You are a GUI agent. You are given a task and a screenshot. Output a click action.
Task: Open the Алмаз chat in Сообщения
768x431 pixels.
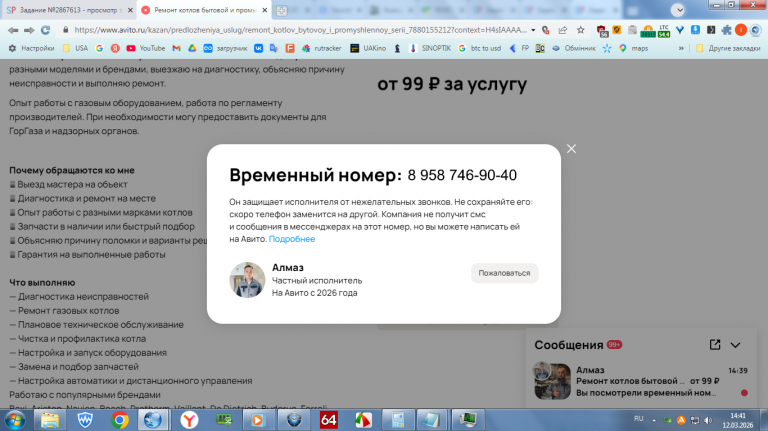click(x=641, y=381)
